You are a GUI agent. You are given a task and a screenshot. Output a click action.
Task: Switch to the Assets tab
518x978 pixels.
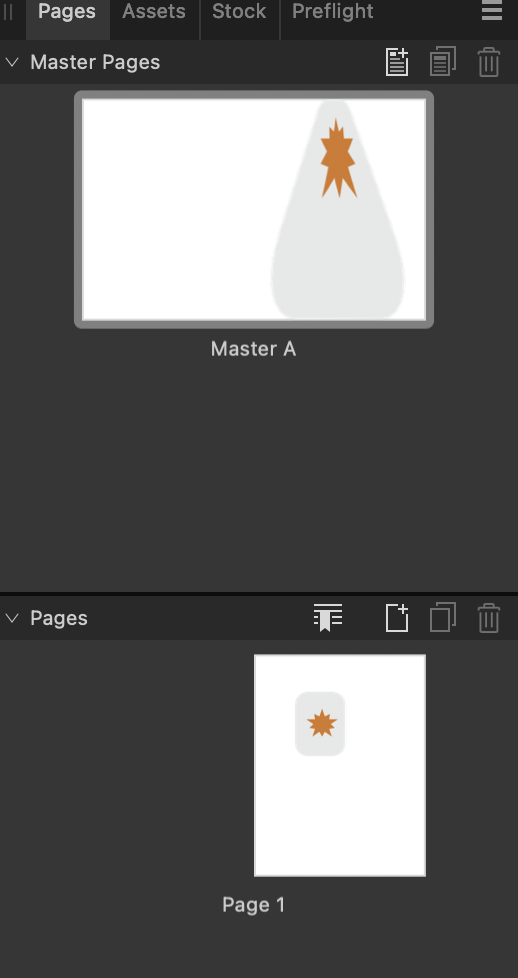tap(154, 11)
